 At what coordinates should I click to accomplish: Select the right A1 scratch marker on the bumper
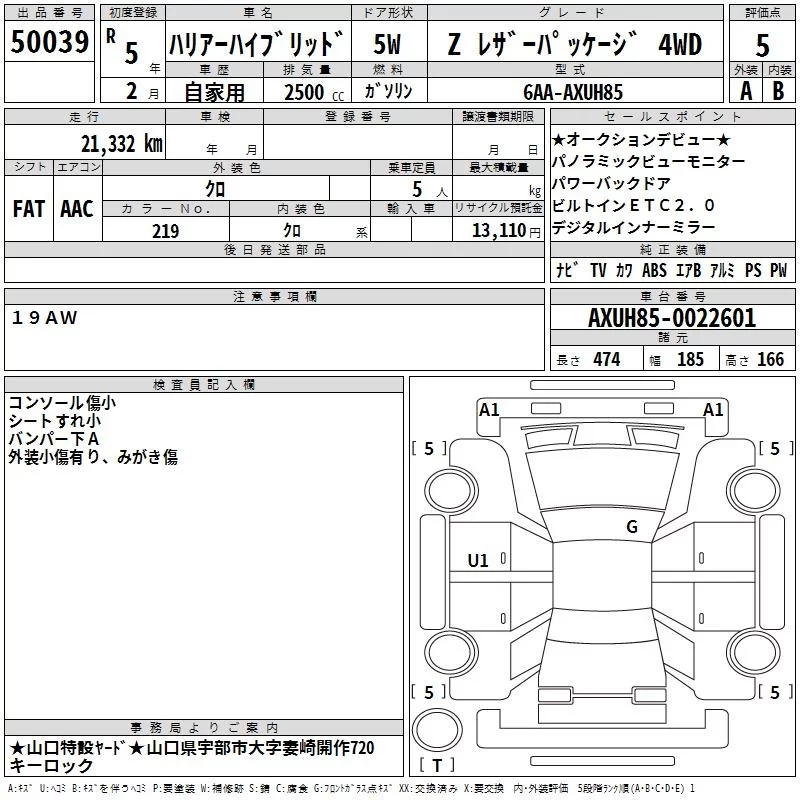(x=713, y=409)
